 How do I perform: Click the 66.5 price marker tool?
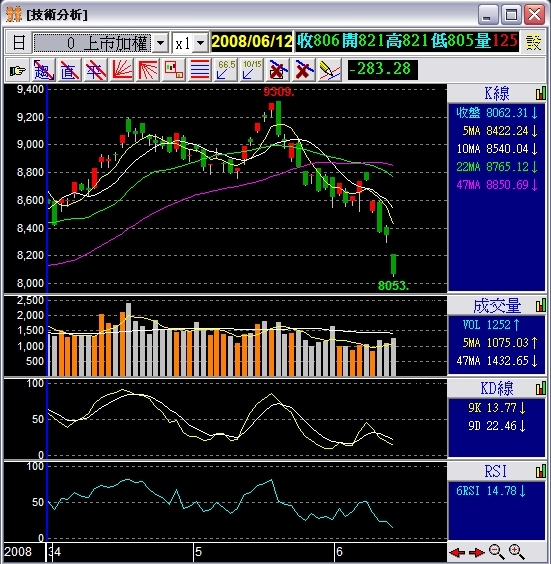point(226,70)
